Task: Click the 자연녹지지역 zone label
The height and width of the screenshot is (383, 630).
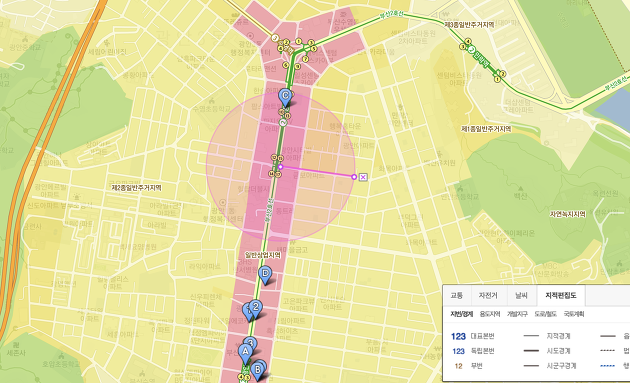Action: (x=567, y=214)
